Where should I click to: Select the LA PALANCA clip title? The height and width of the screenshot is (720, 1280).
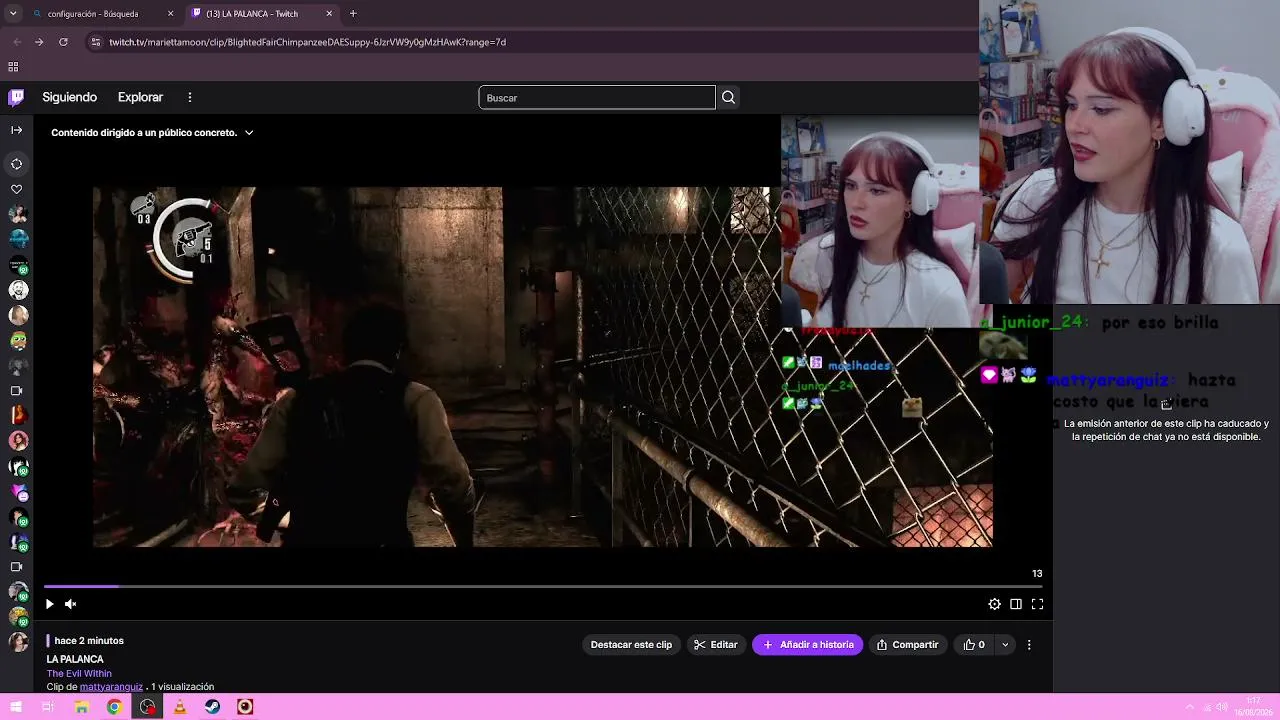tap(75, 659)
